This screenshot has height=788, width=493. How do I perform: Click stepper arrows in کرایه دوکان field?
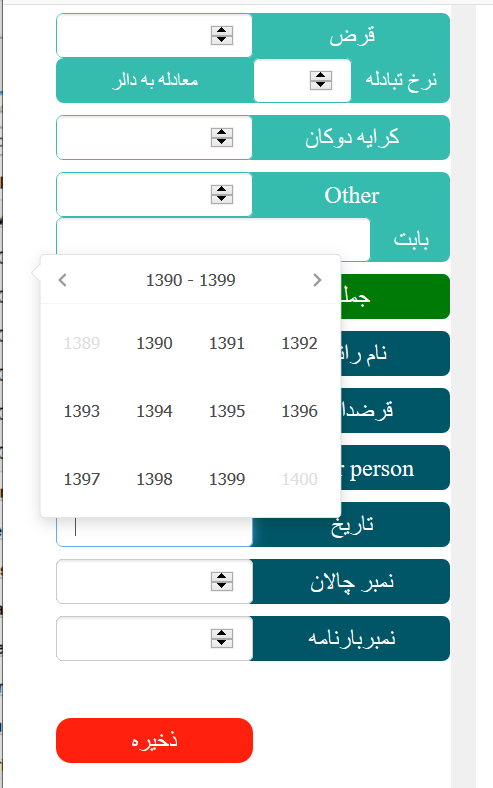coord(222,137)
